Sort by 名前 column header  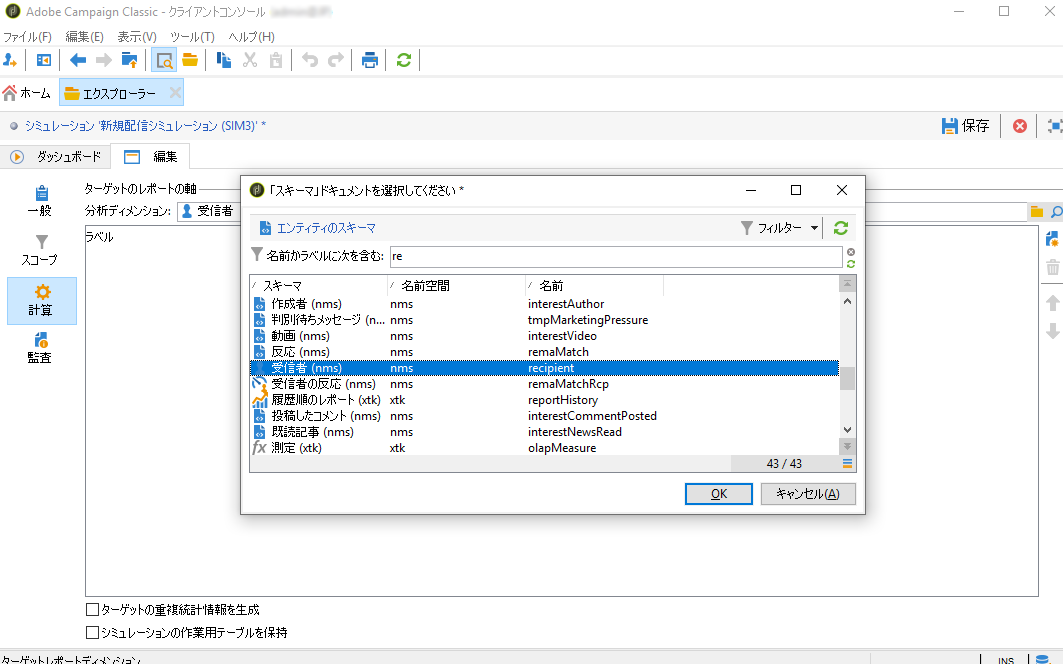coord(595,286)
